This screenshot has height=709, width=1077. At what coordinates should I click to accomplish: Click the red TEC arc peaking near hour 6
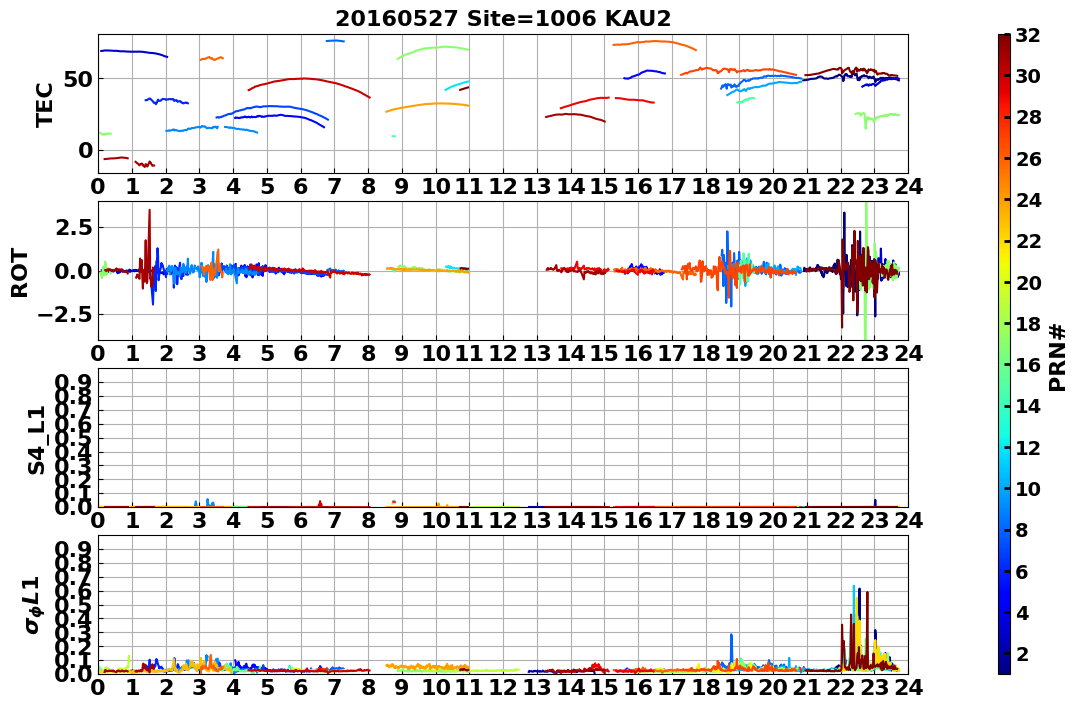(x=308, y=79)
